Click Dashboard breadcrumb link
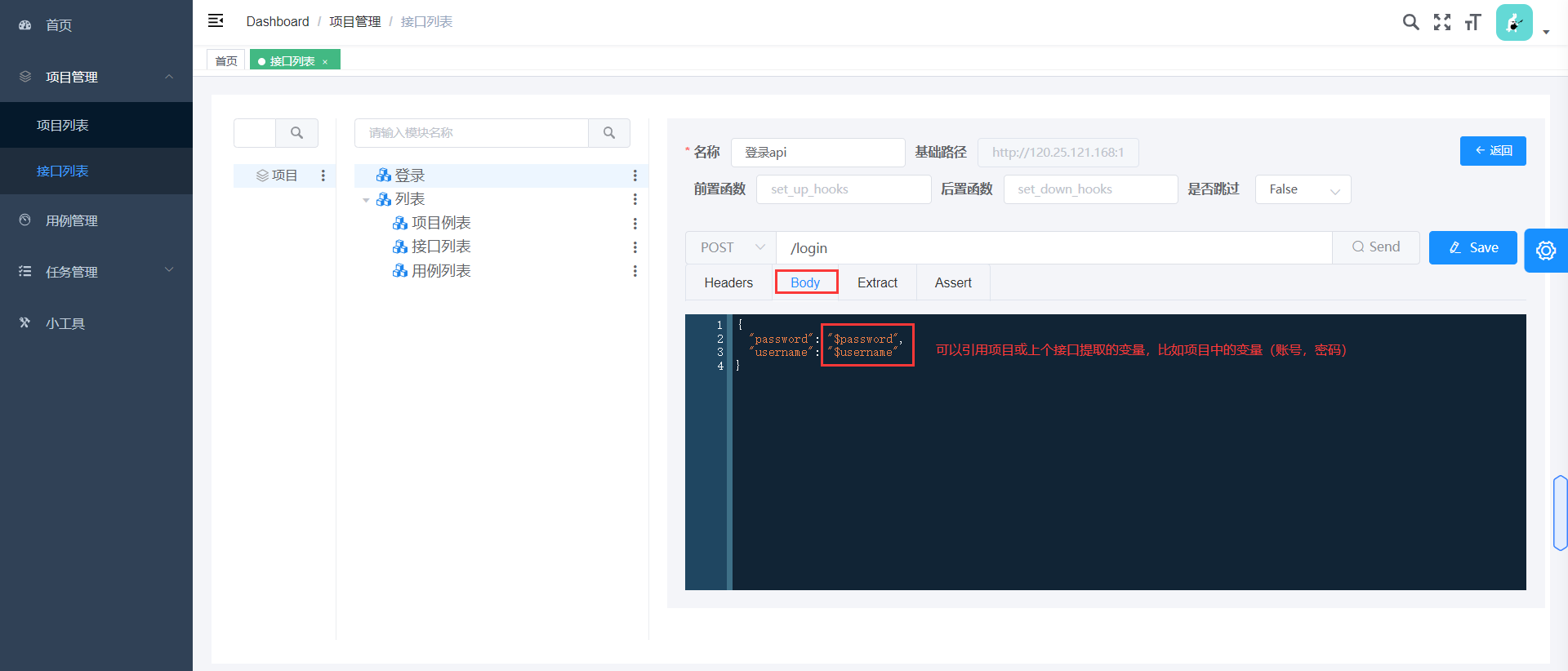This screenshot has width=1568, height=671. [x=278, y=21]
